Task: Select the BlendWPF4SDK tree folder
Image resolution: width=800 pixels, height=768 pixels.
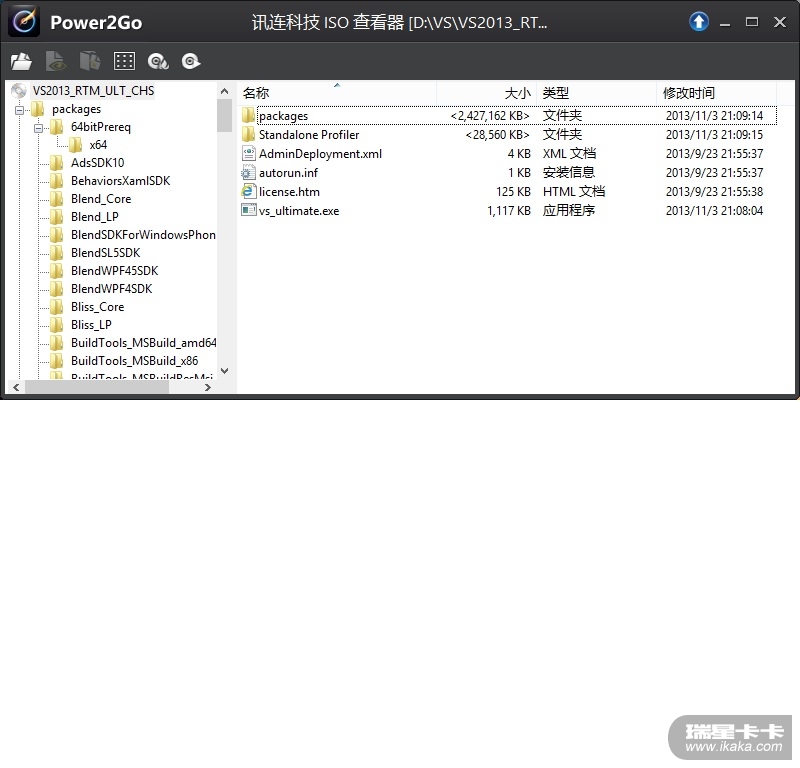Action: 111,289
